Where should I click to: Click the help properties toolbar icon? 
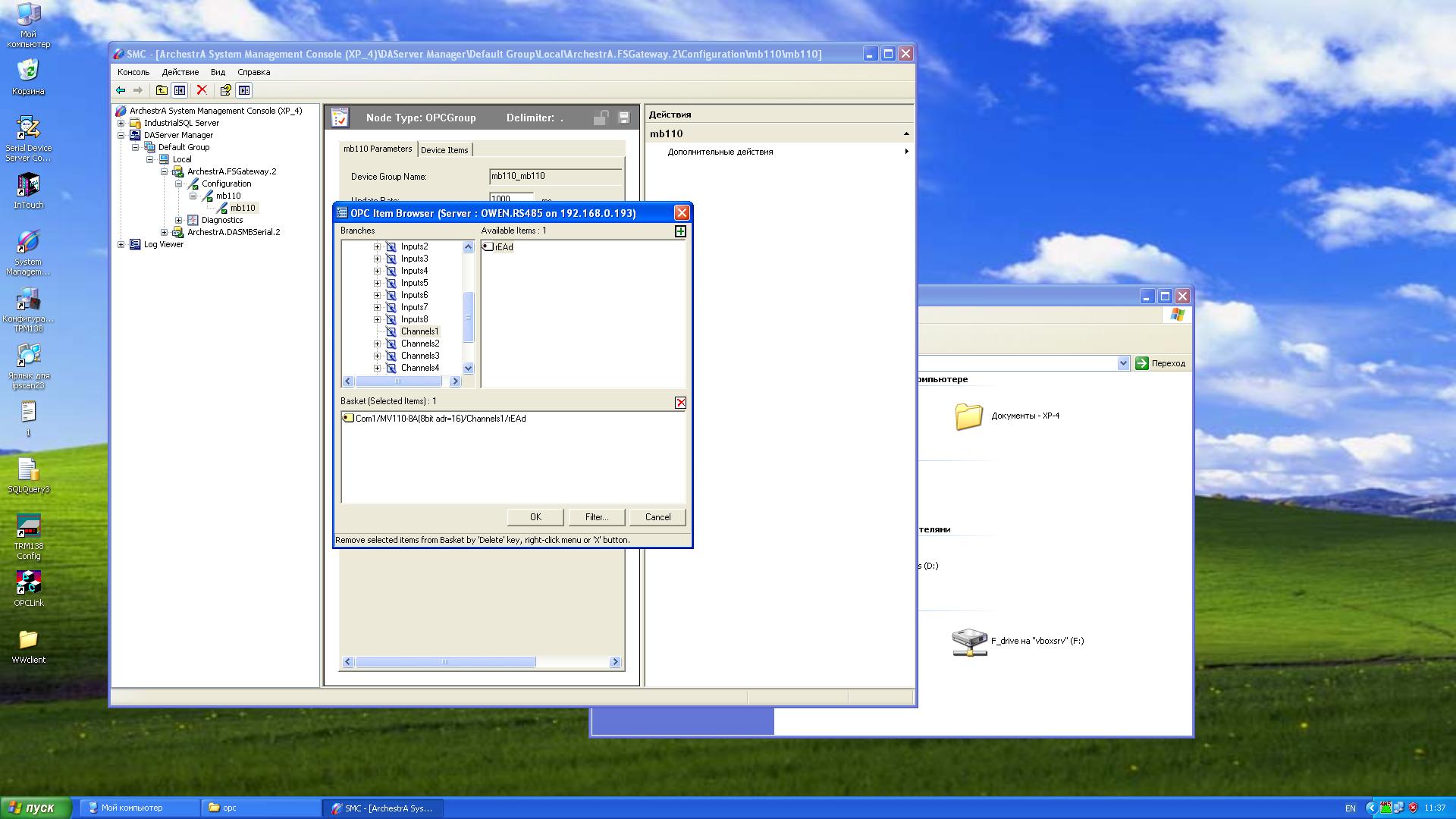tap(225, 90)
